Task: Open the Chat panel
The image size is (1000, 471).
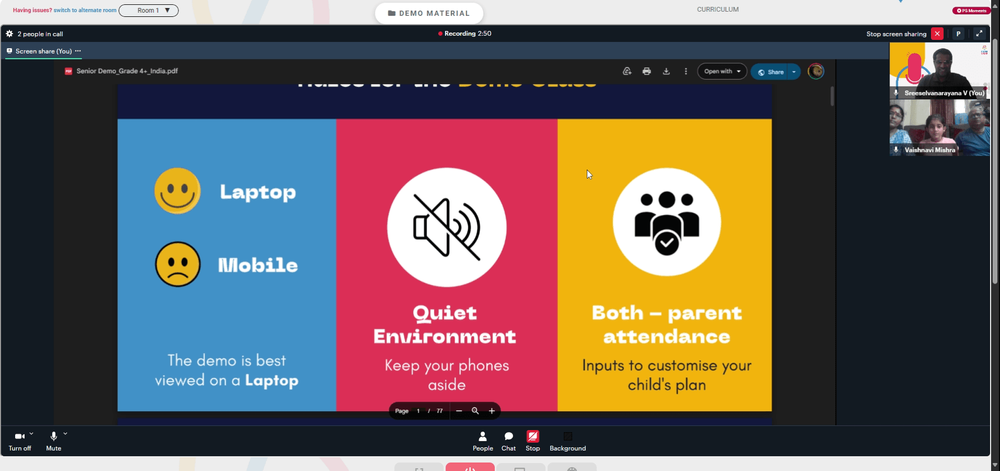Action: (508, 441)
